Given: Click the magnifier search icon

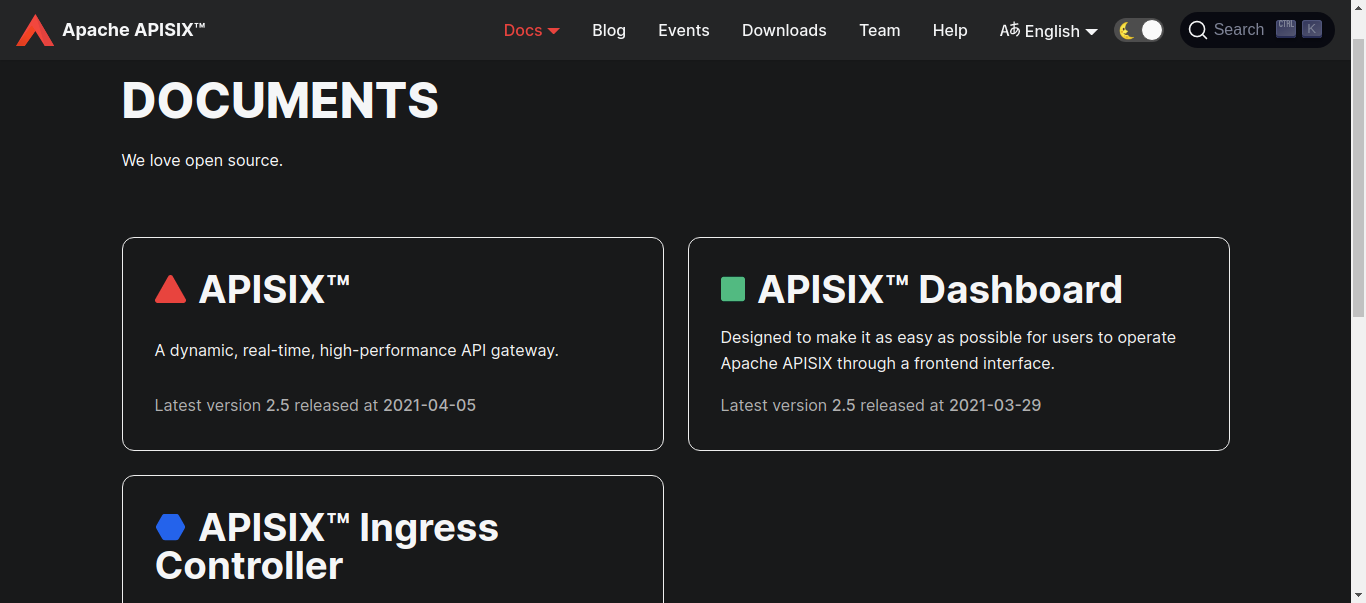Looking at the screenshot, I should (1198, 30).
